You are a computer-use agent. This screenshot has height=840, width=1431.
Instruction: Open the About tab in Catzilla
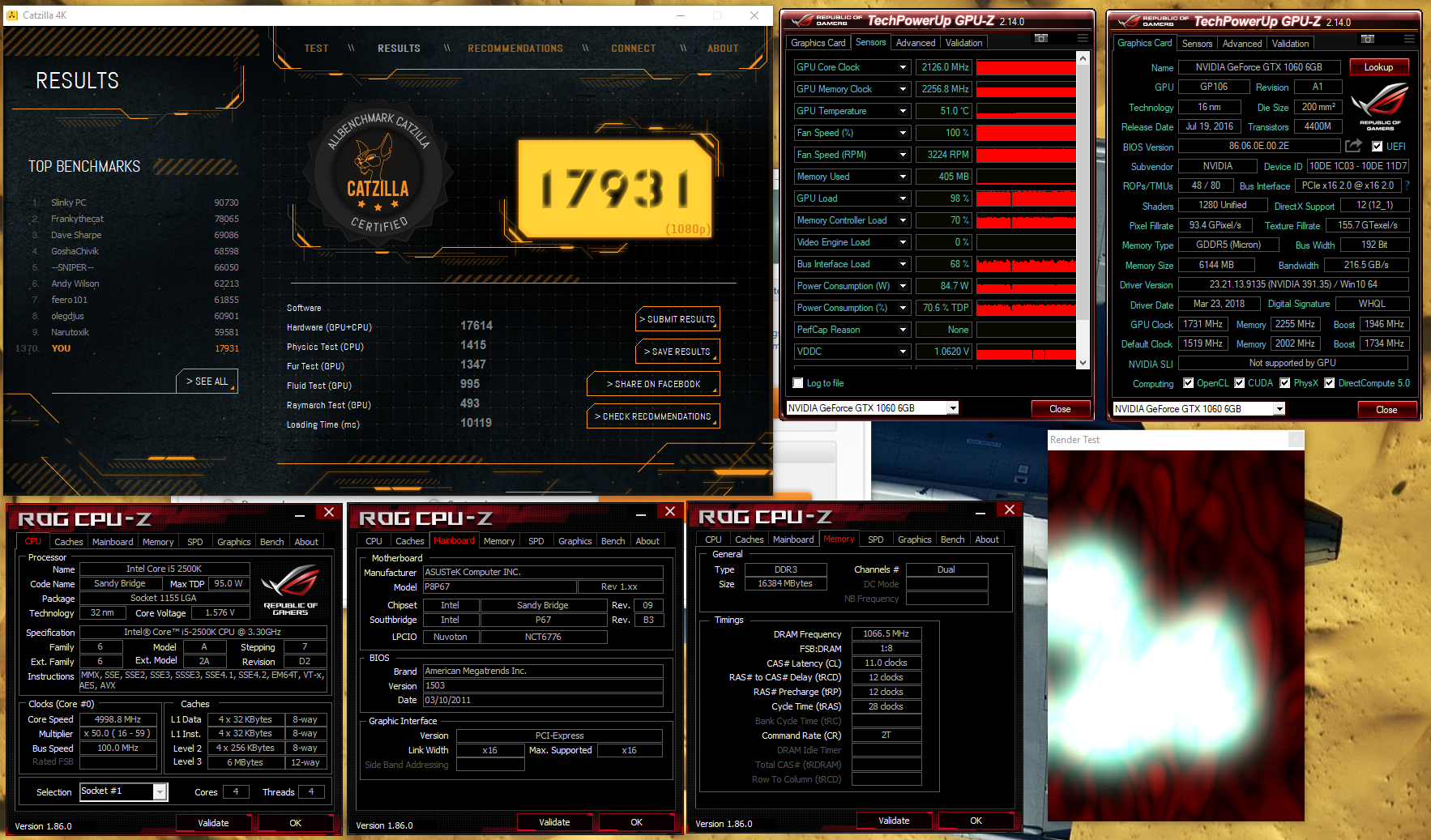[x=723, y=49]
